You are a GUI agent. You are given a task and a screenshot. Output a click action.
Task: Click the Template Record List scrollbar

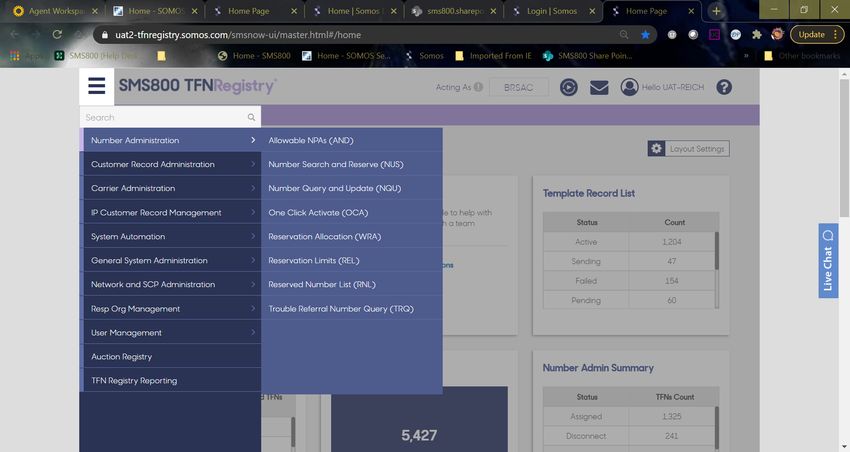[x=716, y=250]
